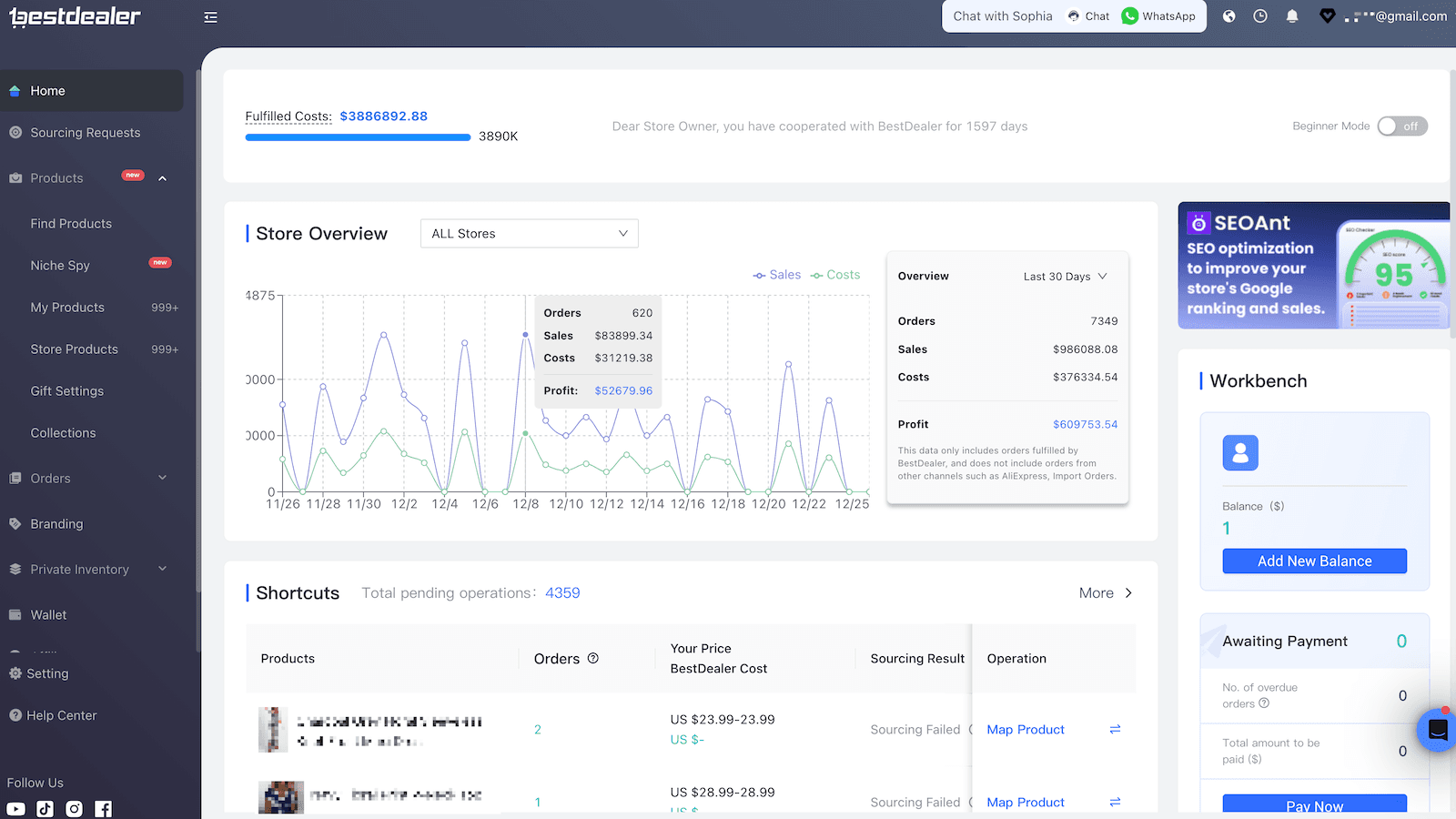Open the ALL Stores dropdown
1456x819 pixels.
[529, 234]
